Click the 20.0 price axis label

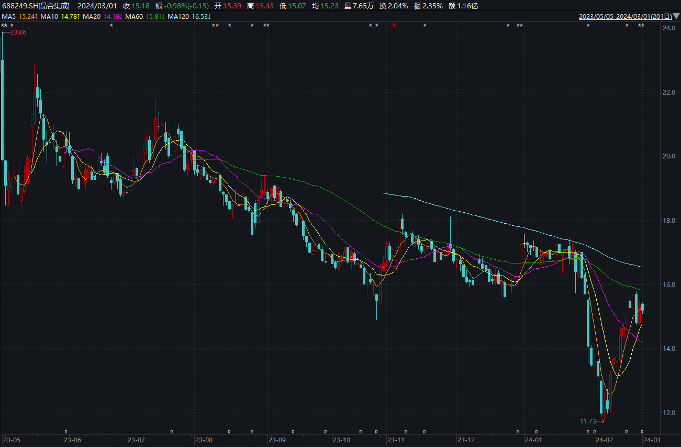pyautogui.click(x=668, y=156)
